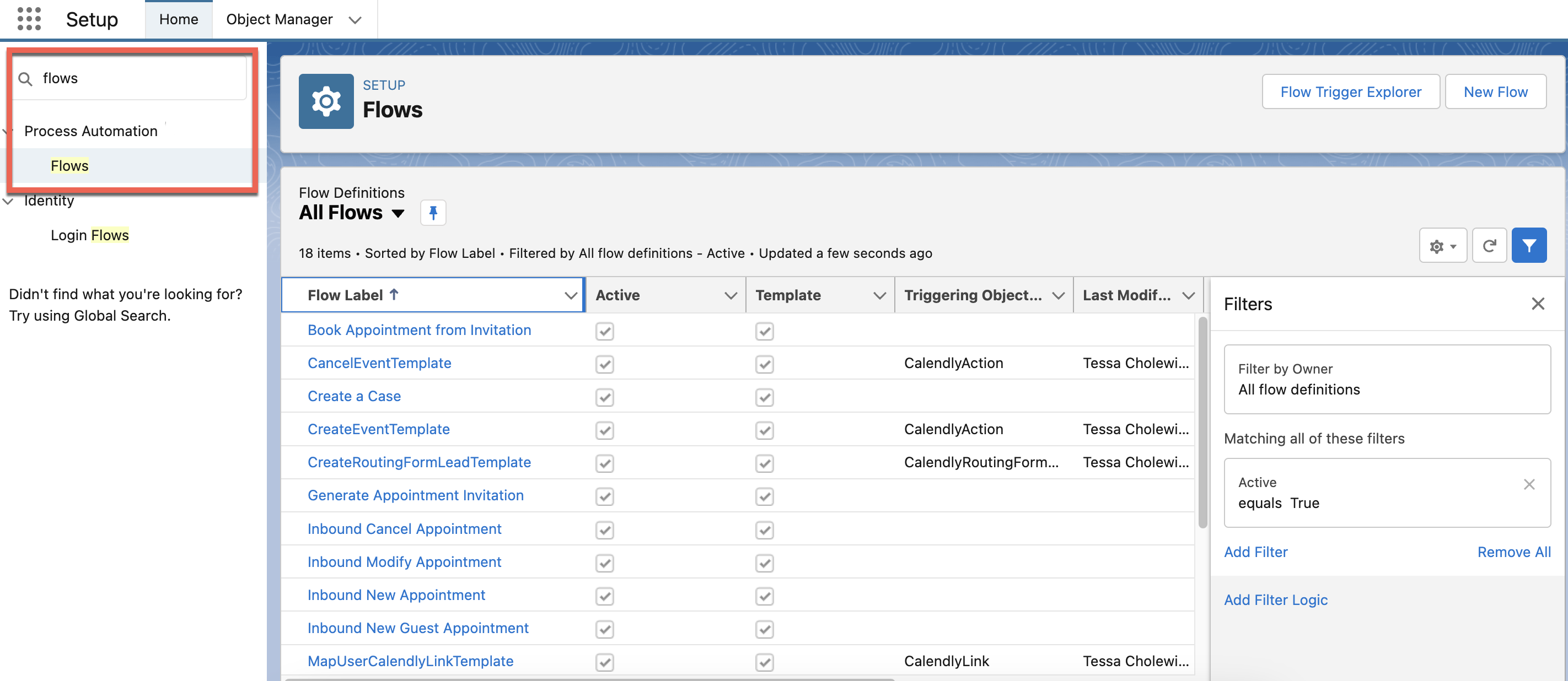The width and height of the screenshot is (1568, 681).
Task: Click the Quick Find search field
Action: (x=131, y=78)
